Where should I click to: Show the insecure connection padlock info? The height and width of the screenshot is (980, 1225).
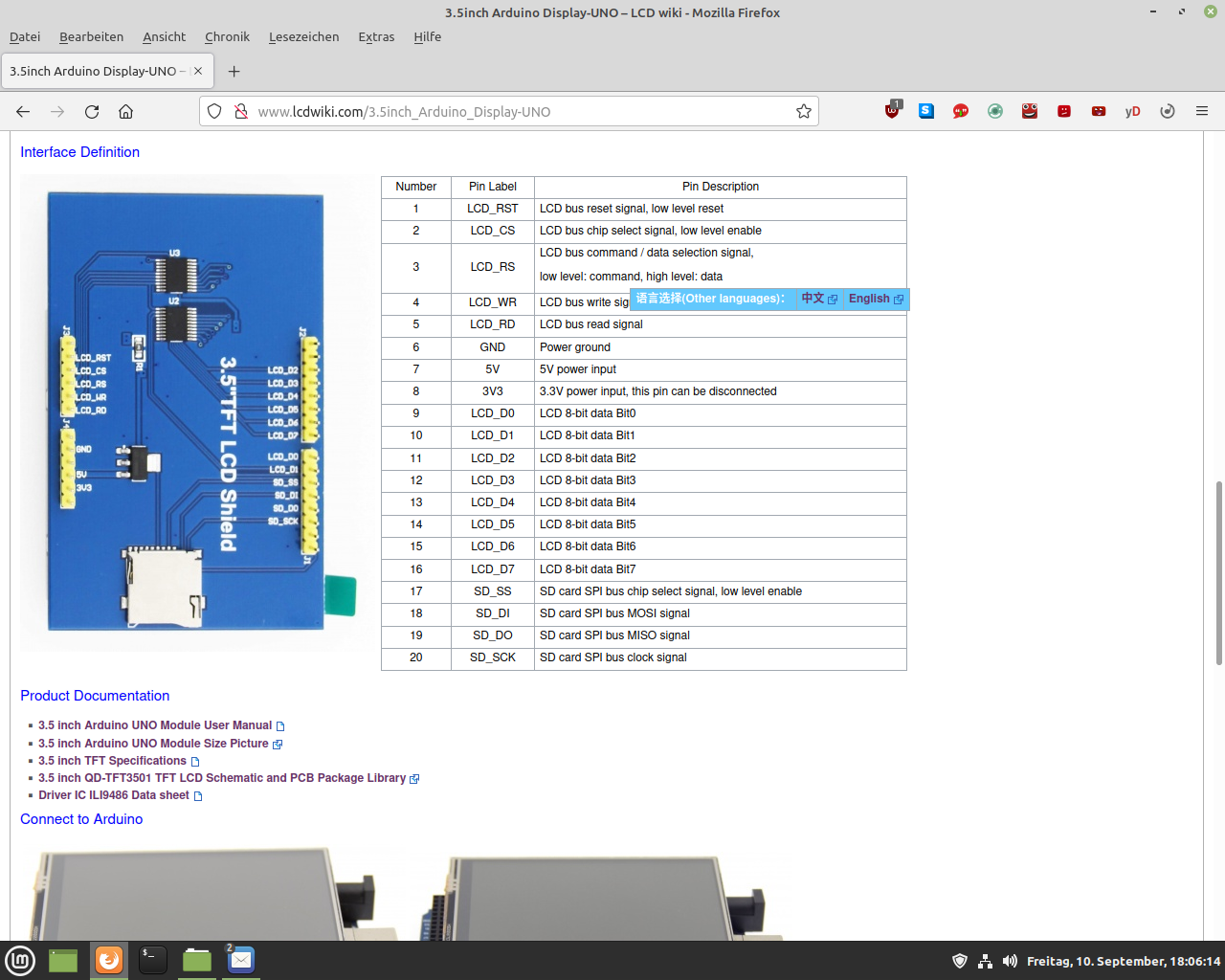pos(241,112)
